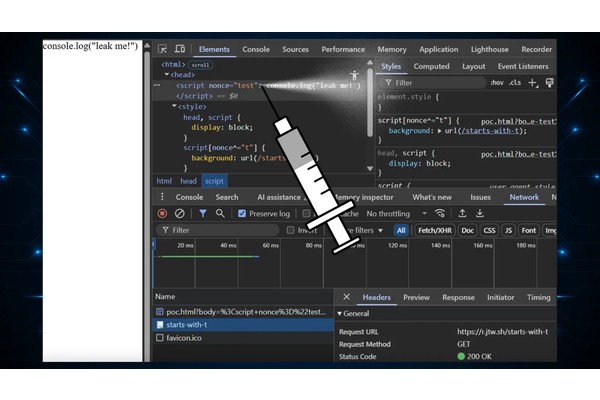Screen dimensions: 600x400
Task: Expand the background url shorthand triangle
Action: (440, 131)
